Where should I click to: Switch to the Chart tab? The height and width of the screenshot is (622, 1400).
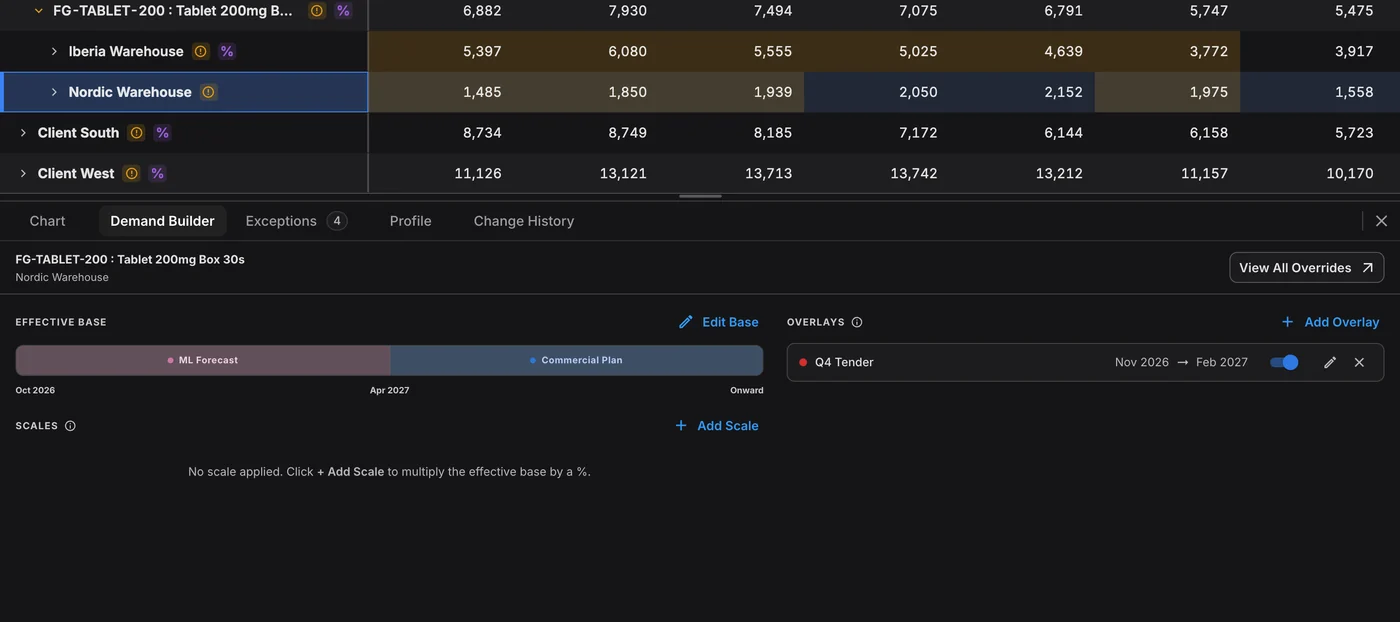pos(47,221)
